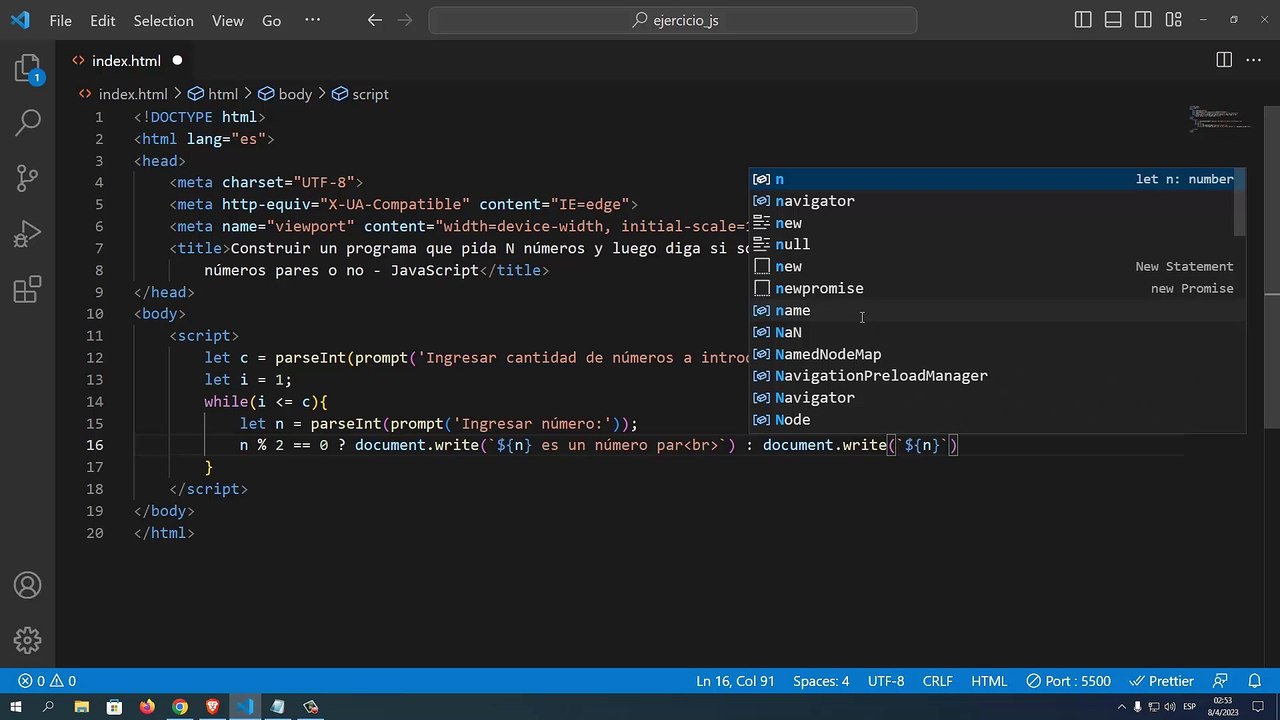
Task: Change language mode via HTML
Action: (x=989, y=681)
